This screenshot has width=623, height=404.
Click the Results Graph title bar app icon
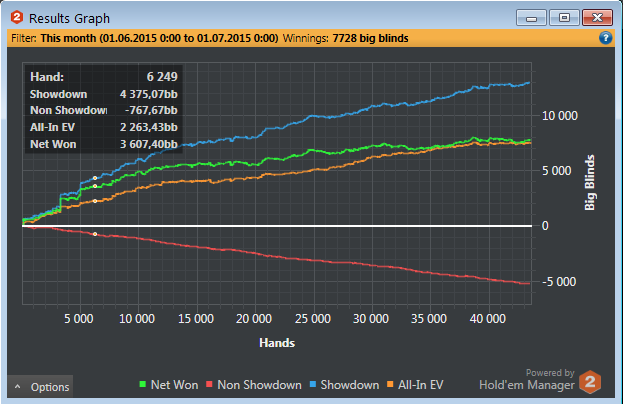point(17,17)
